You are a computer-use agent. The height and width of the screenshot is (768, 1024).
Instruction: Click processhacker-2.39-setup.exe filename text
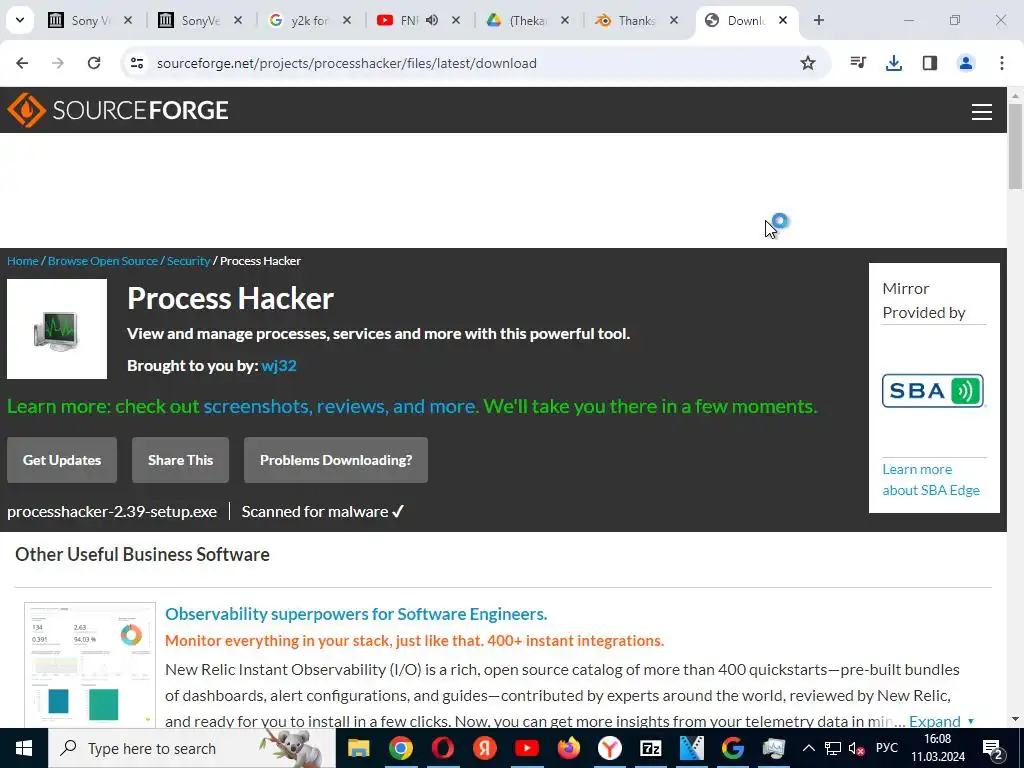tap(112, 511)
